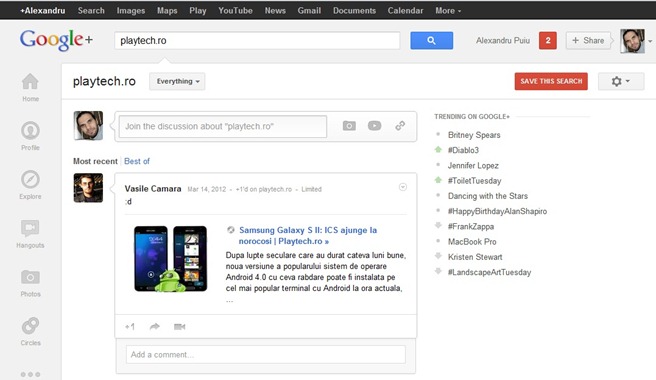Click the green up arrow next to #Diablo3

coord(438,149)
